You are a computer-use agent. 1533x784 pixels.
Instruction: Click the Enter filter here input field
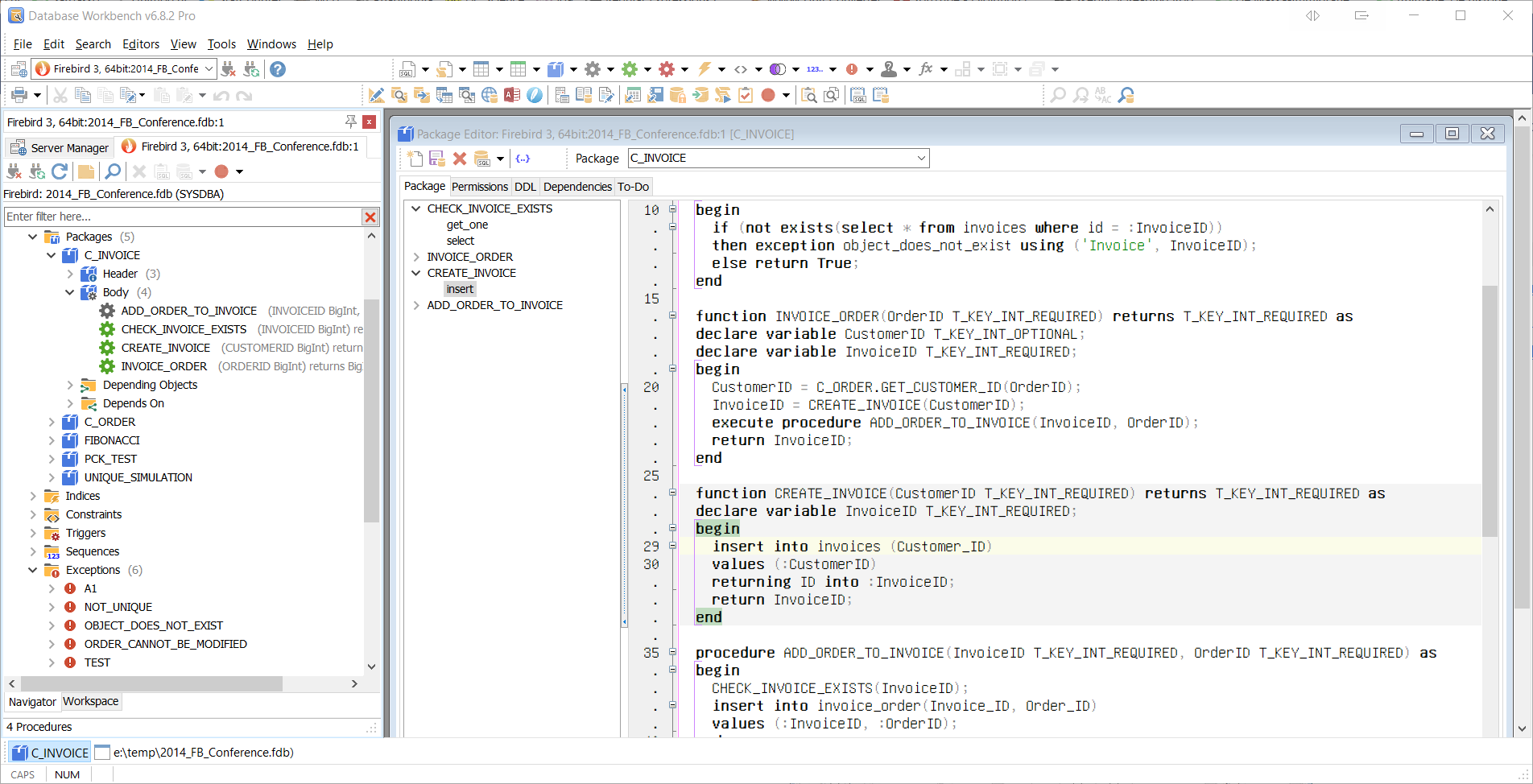click(183, 217)
